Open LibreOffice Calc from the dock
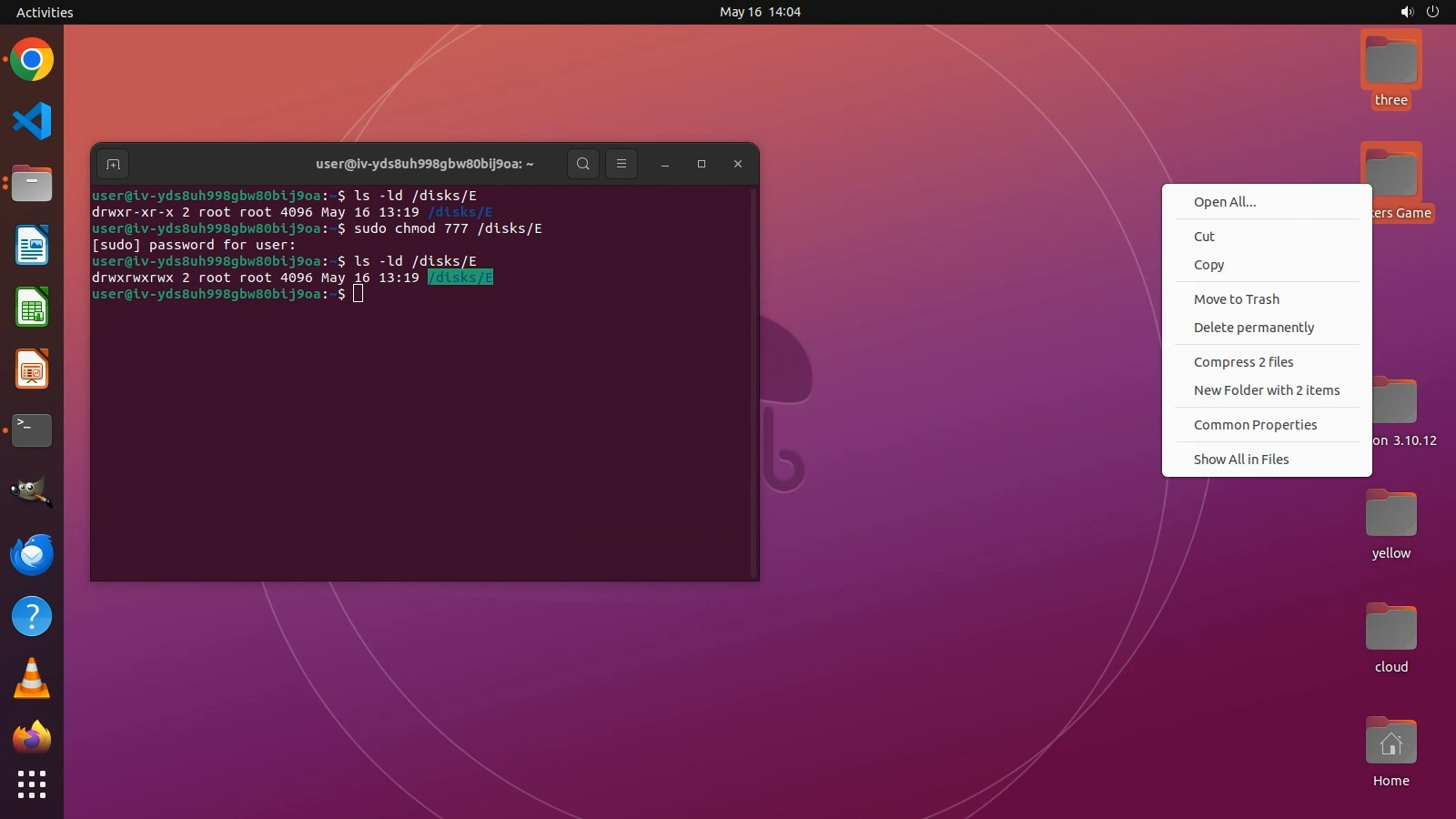Screen dimensions: 1456x819 [x=32, y=308]
